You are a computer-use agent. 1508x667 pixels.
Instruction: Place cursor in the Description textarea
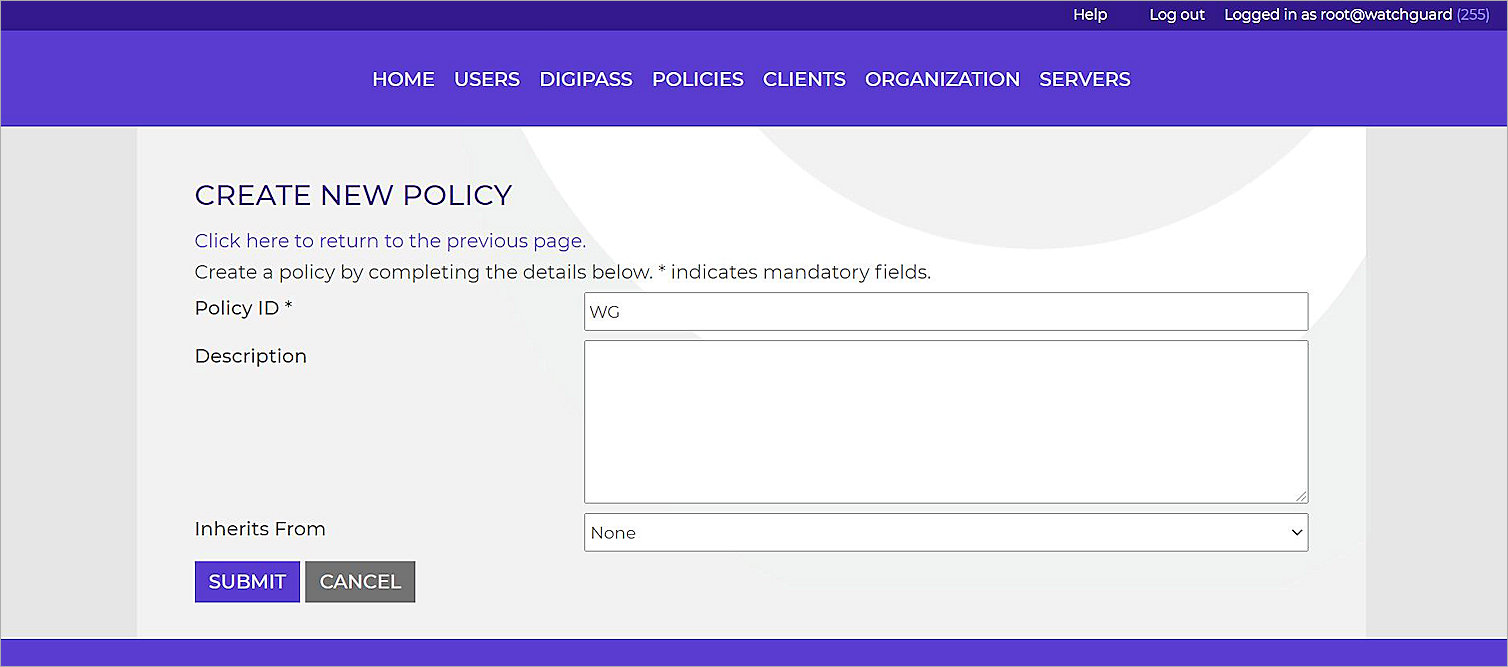coord(945,420)
